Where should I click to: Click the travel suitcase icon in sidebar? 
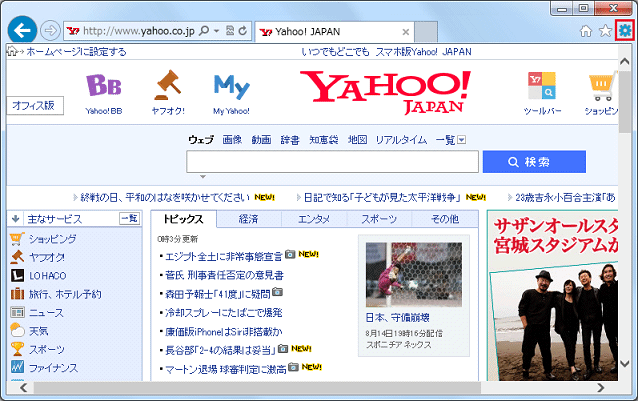17,294
